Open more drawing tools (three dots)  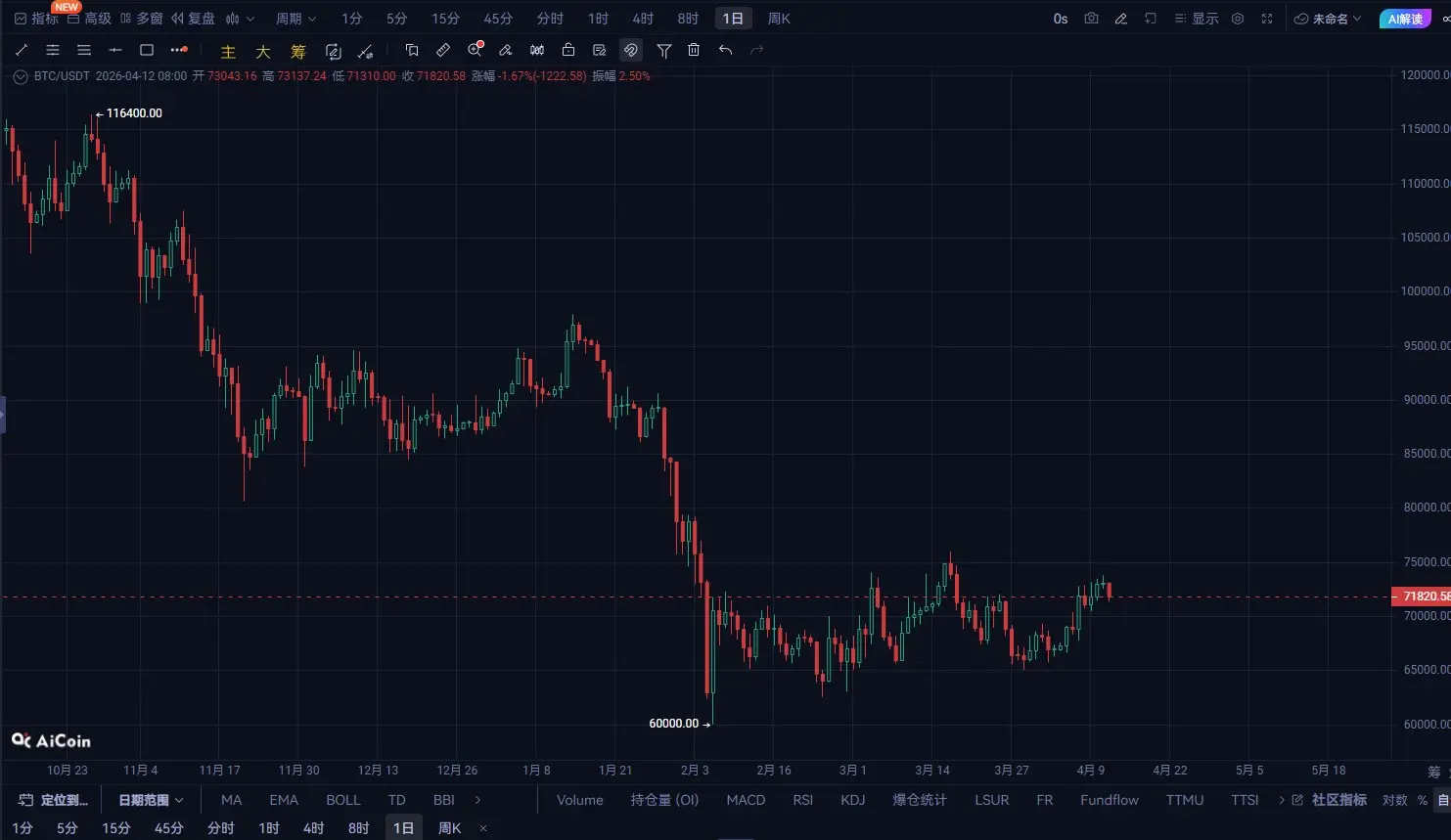click(x=178, y=50)
